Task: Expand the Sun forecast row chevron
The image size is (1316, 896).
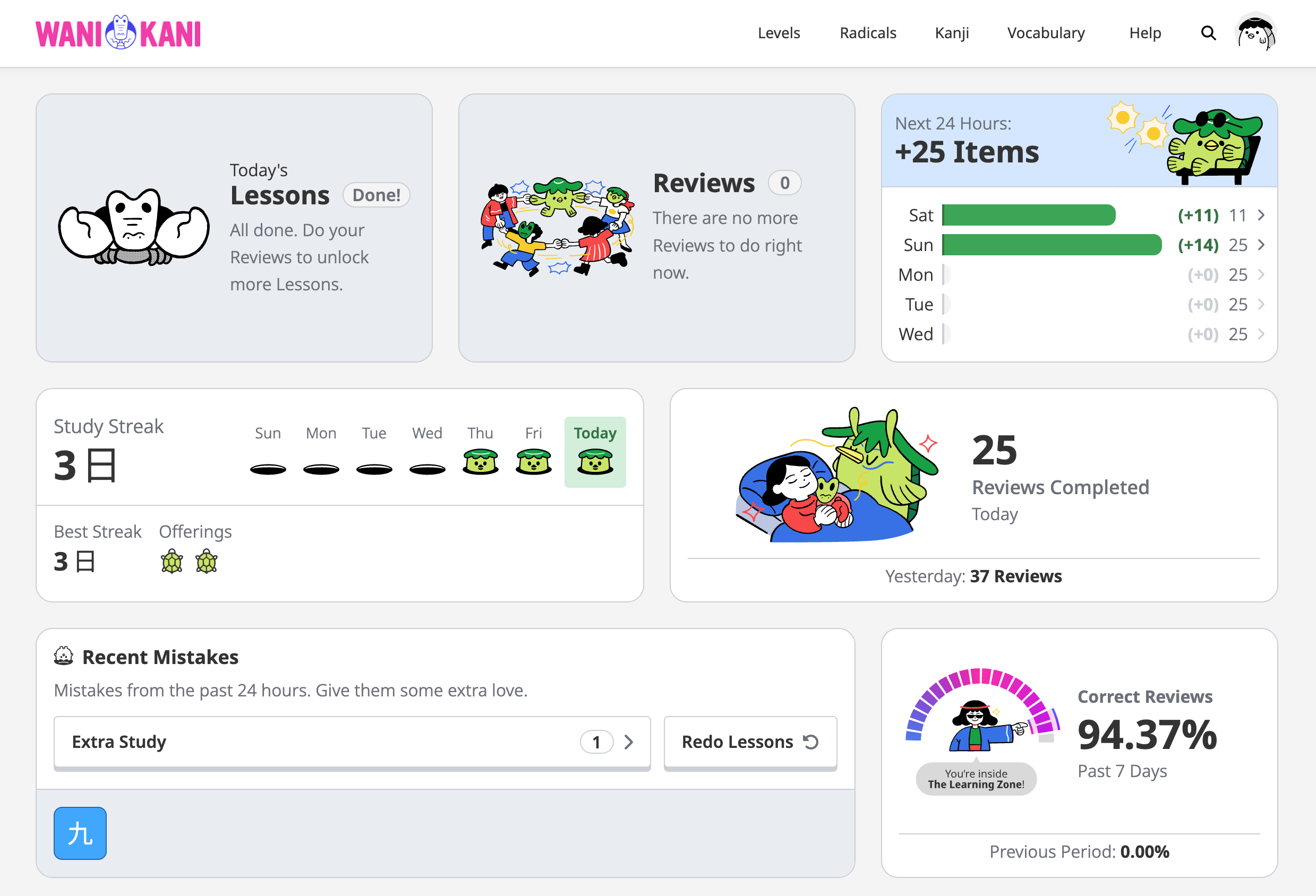Action: [1261, 245]
